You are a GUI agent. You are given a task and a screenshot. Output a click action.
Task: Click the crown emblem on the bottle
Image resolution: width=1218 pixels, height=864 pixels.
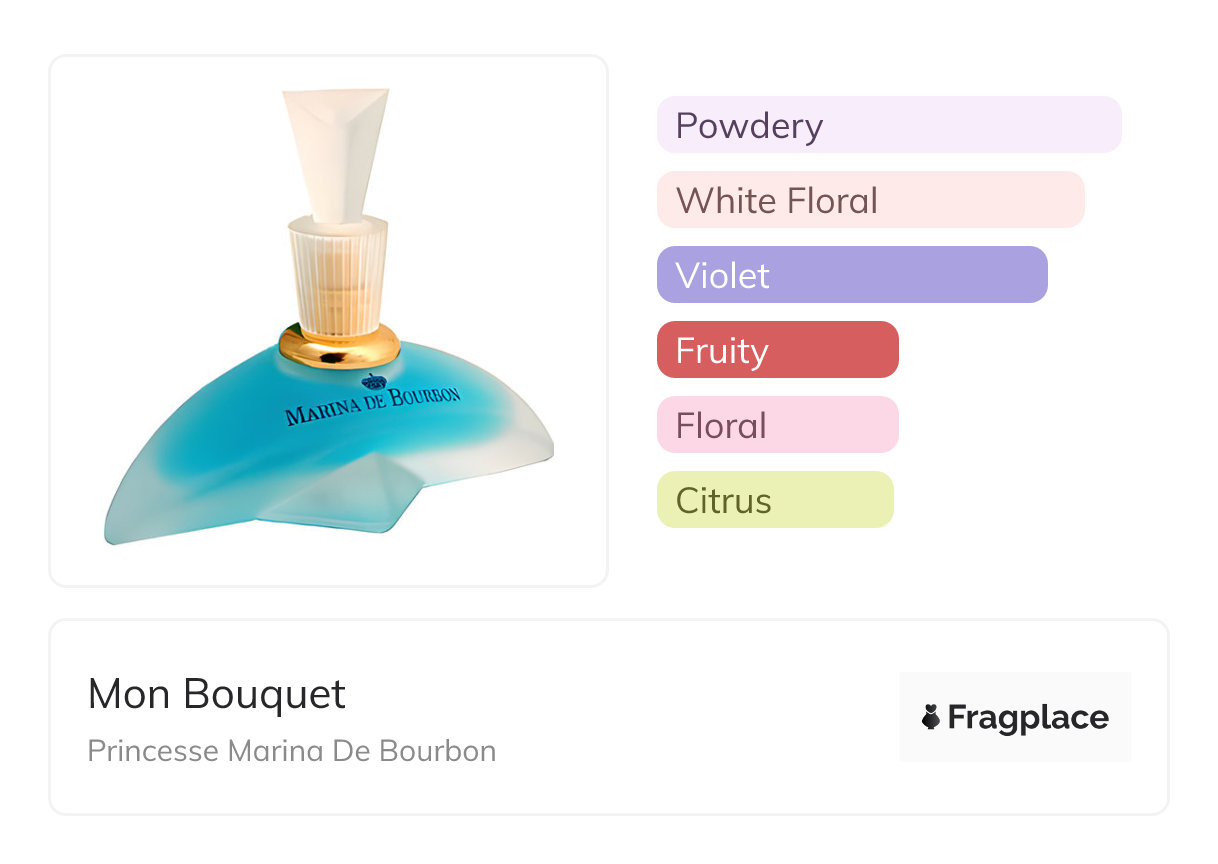pos(374,382)
